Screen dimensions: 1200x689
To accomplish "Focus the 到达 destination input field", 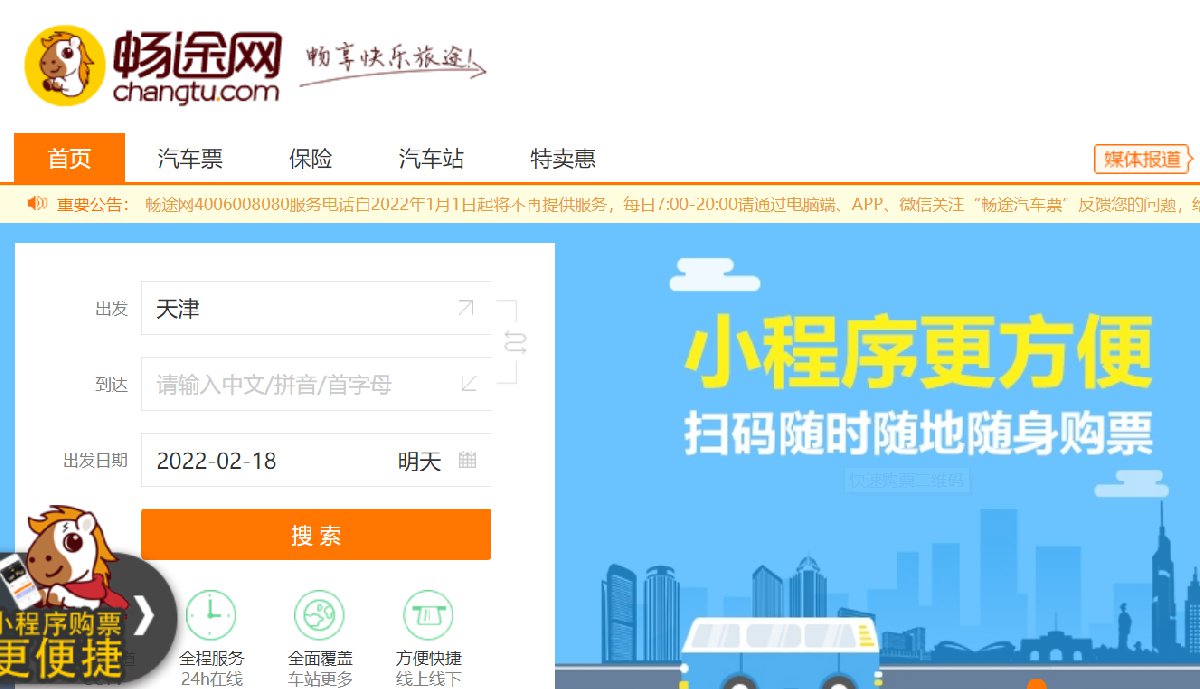I will 316,384.
